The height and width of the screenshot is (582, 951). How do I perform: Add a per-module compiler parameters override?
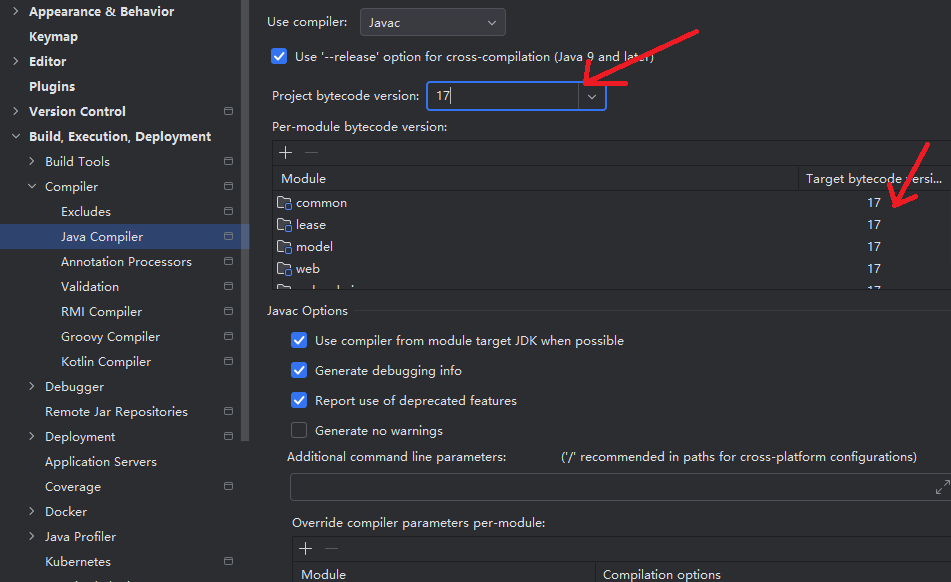[x=306, y=549]
